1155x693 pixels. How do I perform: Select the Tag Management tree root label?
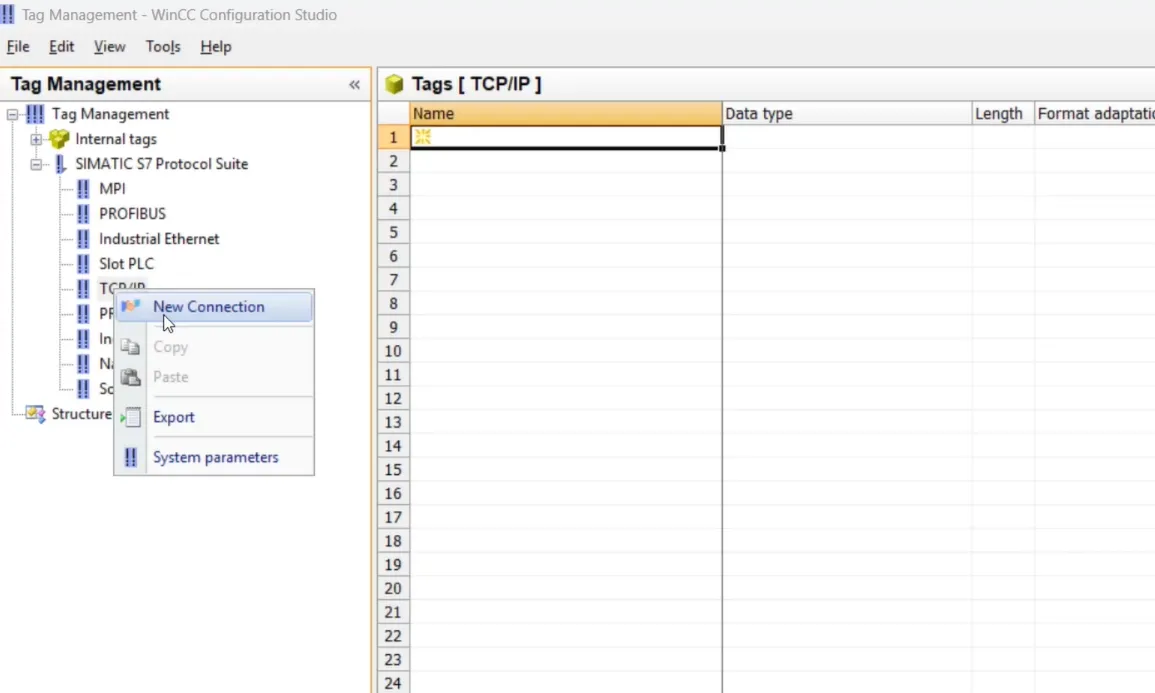[110, 114]
